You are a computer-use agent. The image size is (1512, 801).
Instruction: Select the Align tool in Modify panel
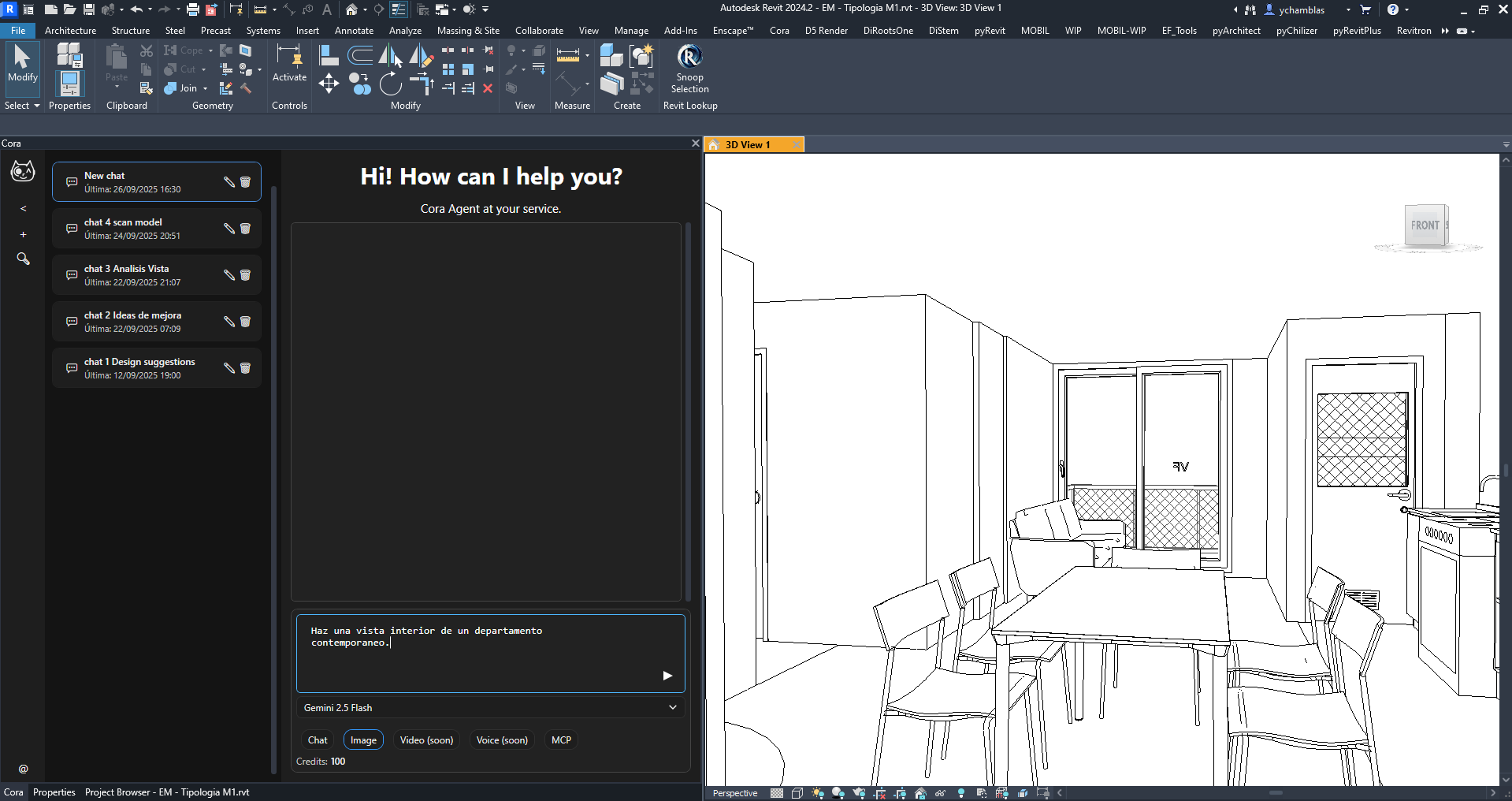point(329,54)
